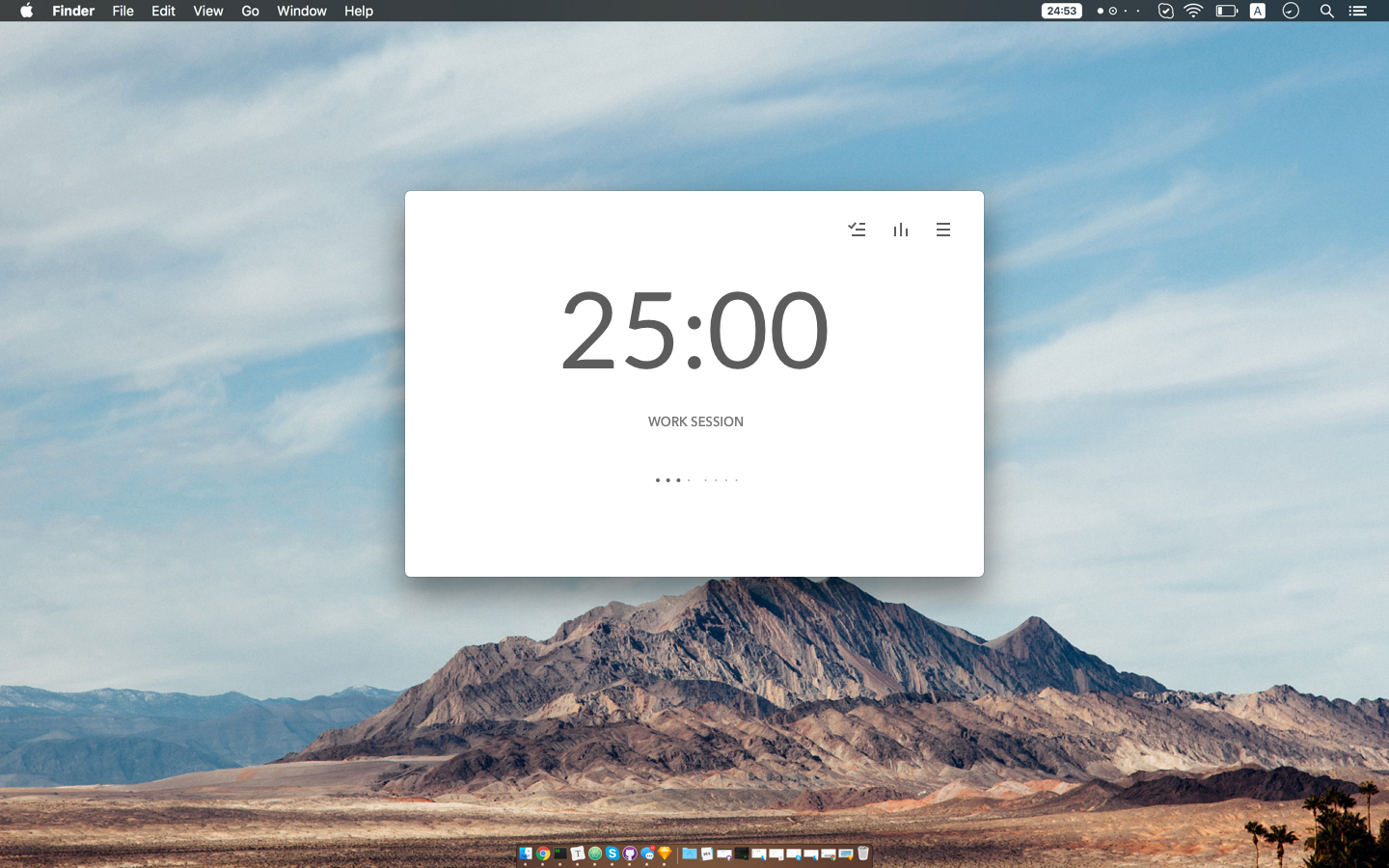
Task: Open Typora 'T' app in Dock
Action: tap(578, 853)
